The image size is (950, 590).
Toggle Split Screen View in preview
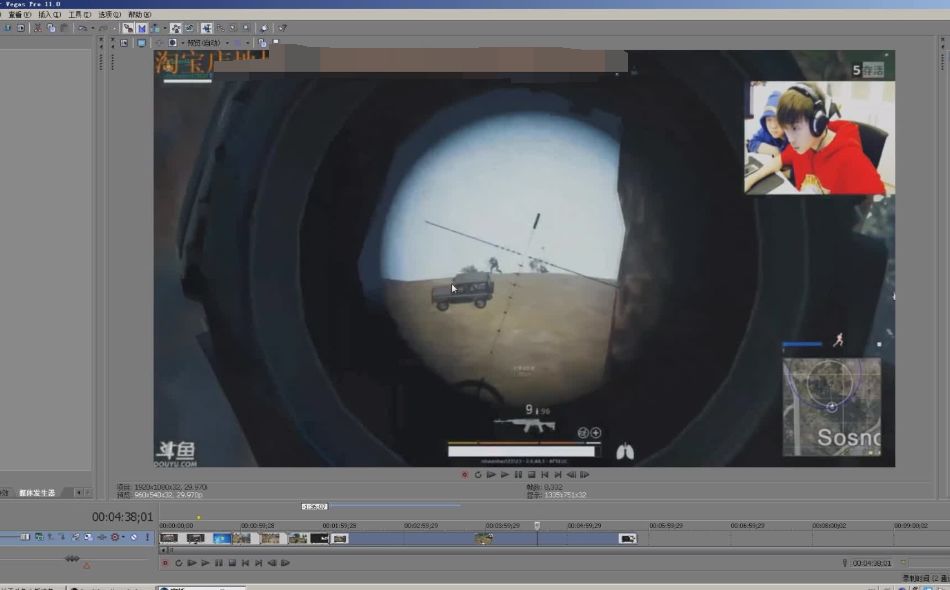tap(172, 43)
